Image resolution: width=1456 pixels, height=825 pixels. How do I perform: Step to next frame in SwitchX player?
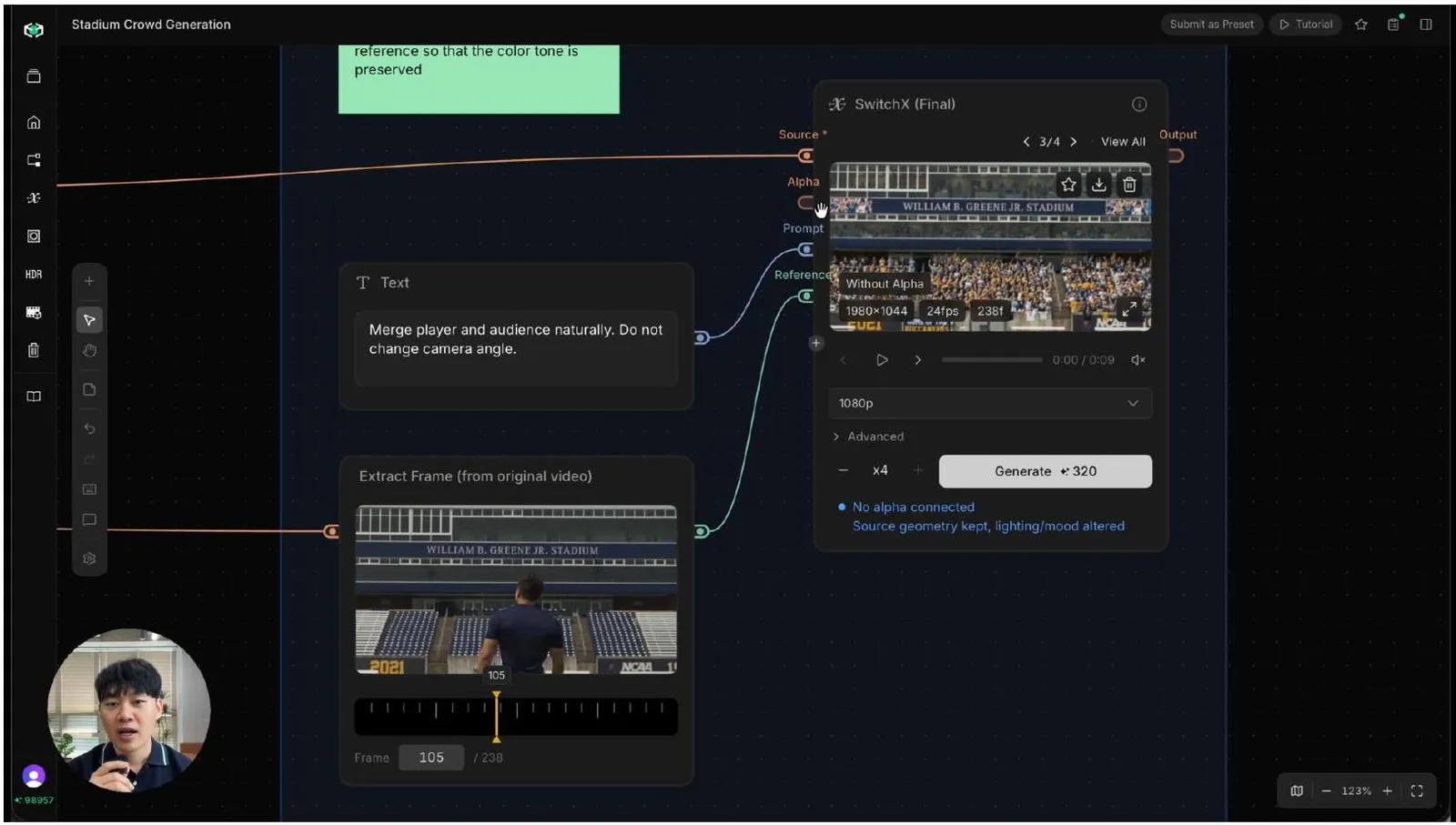point(918,360)
